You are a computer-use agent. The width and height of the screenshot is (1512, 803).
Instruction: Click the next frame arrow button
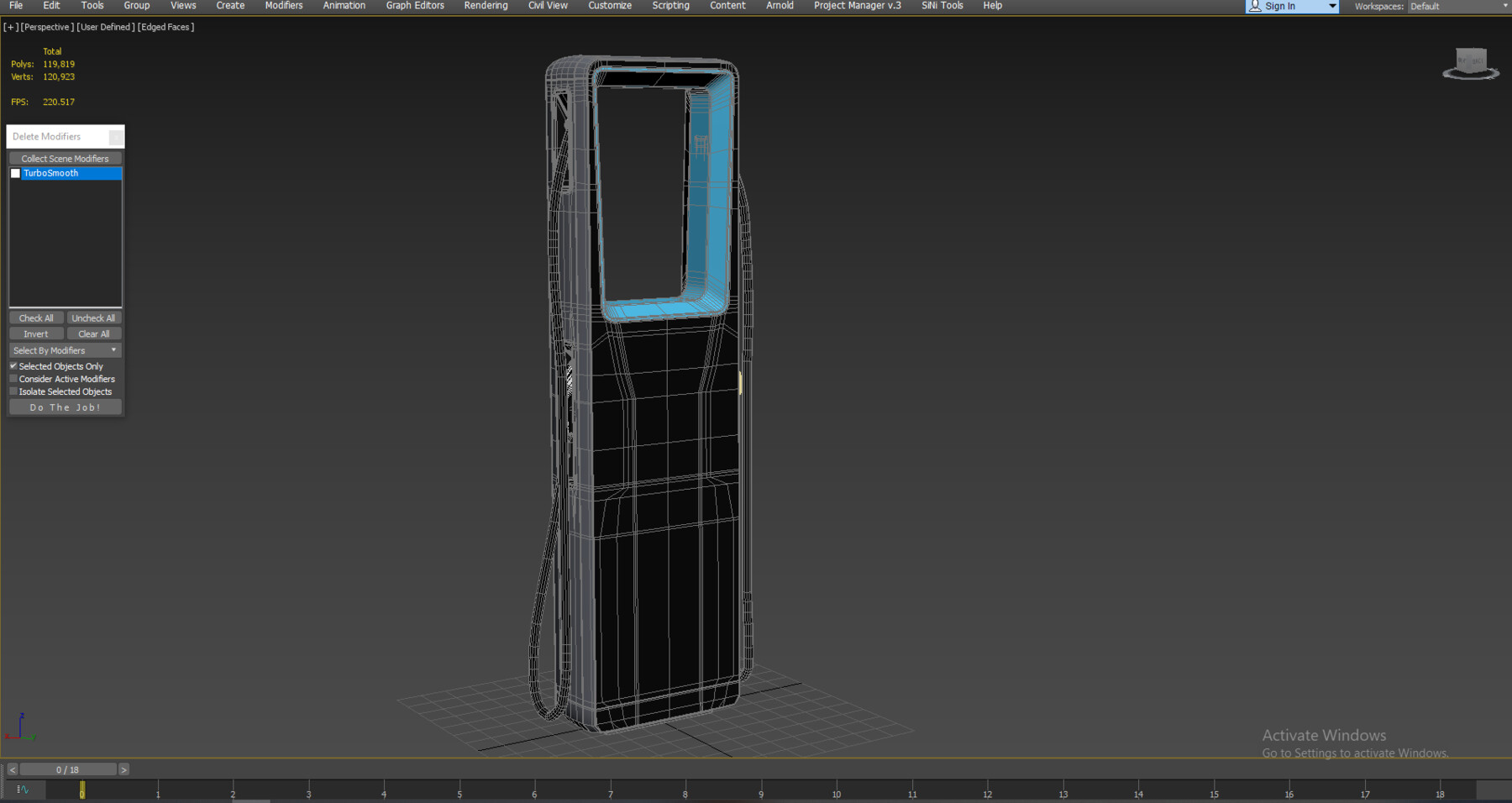pyautogui.click(x=123, y=769)
